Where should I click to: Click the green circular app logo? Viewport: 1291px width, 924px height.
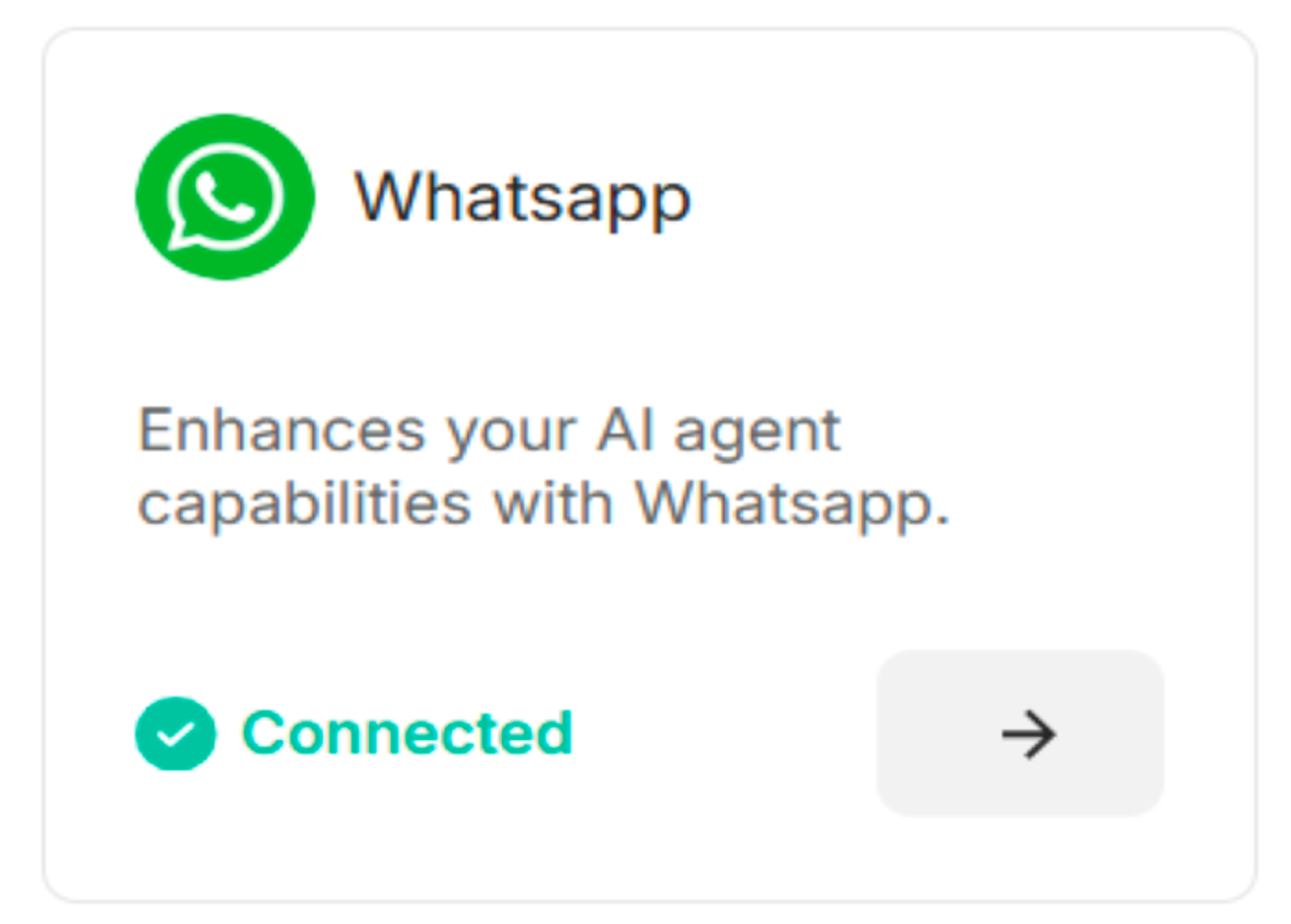pyautogui.click(x=225, y=196)
